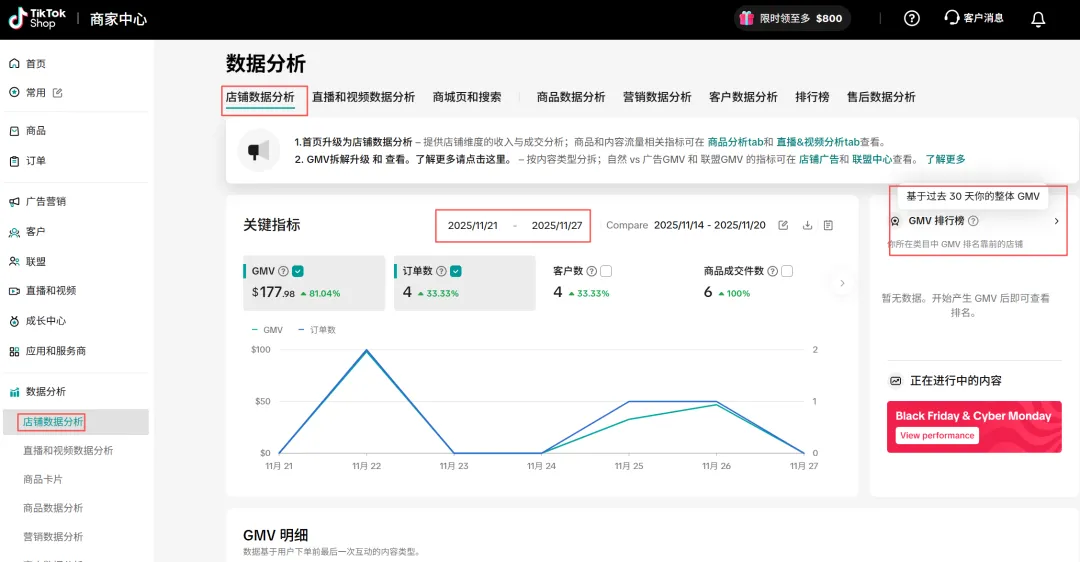Click the notification bell icon
1080x562 pixels.
pyautogui.click(x=1038, y=19)
